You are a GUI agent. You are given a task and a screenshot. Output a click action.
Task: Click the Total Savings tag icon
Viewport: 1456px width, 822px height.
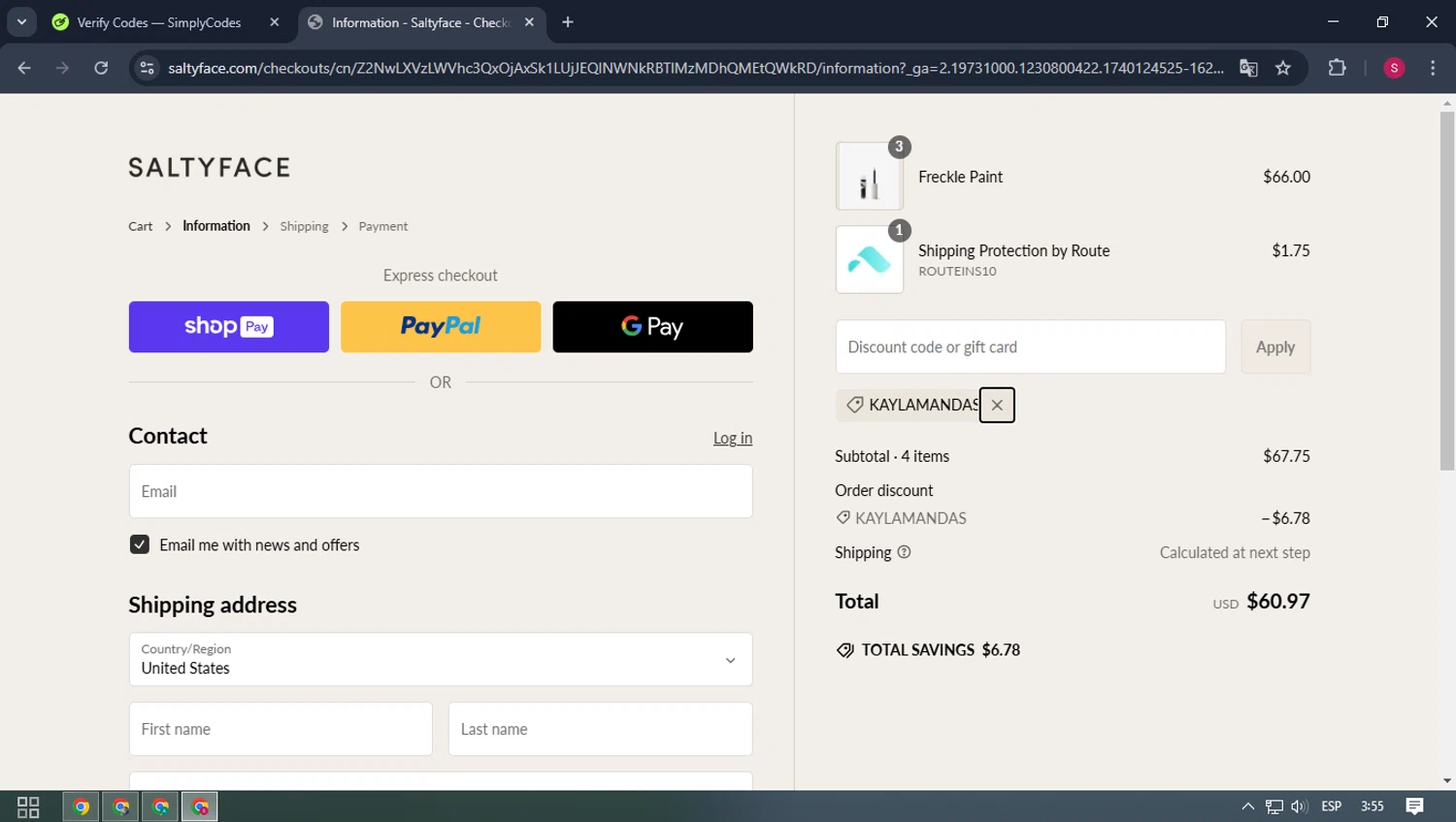pos(845,650)
